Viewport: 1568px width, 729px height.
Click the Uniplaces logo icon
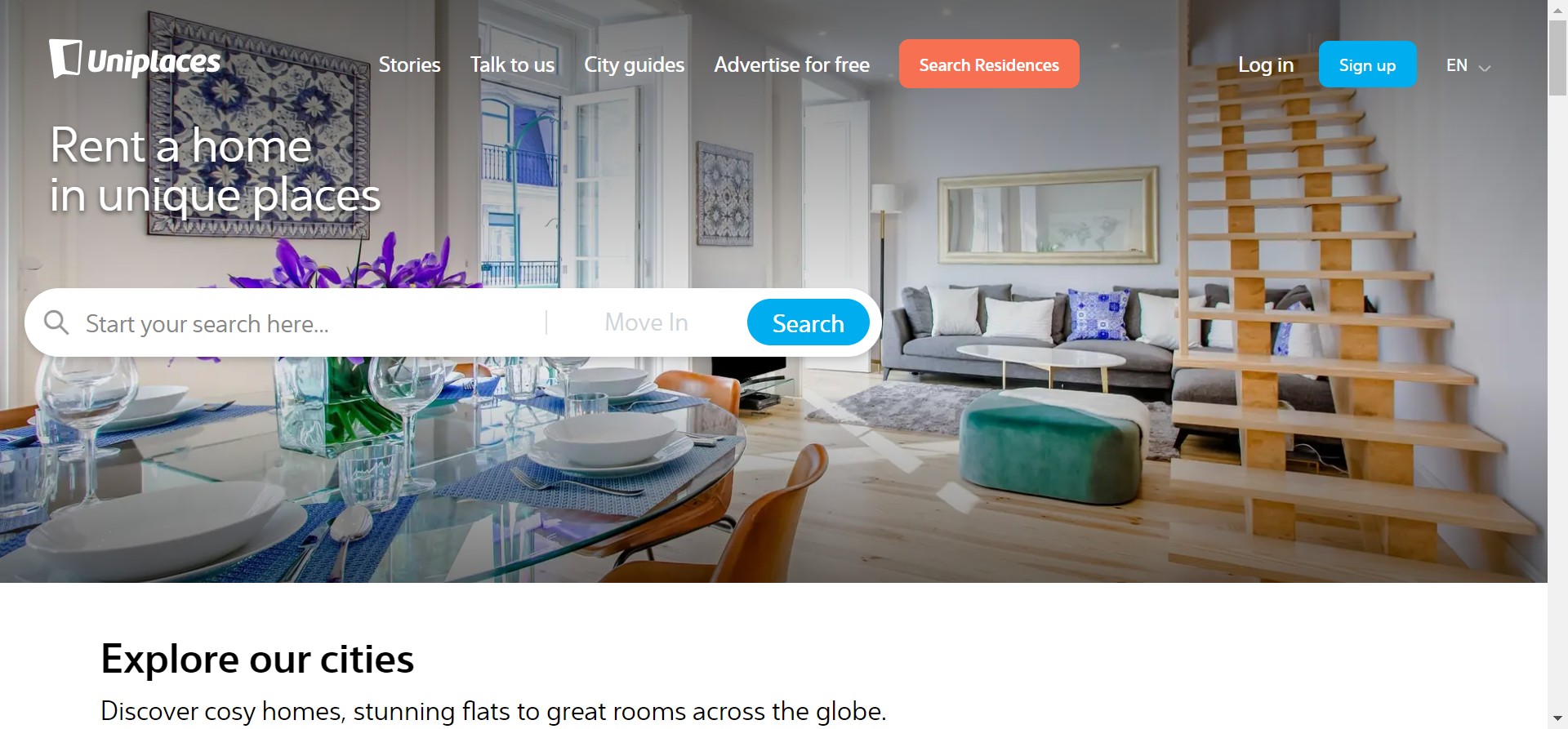pos(65,59)
